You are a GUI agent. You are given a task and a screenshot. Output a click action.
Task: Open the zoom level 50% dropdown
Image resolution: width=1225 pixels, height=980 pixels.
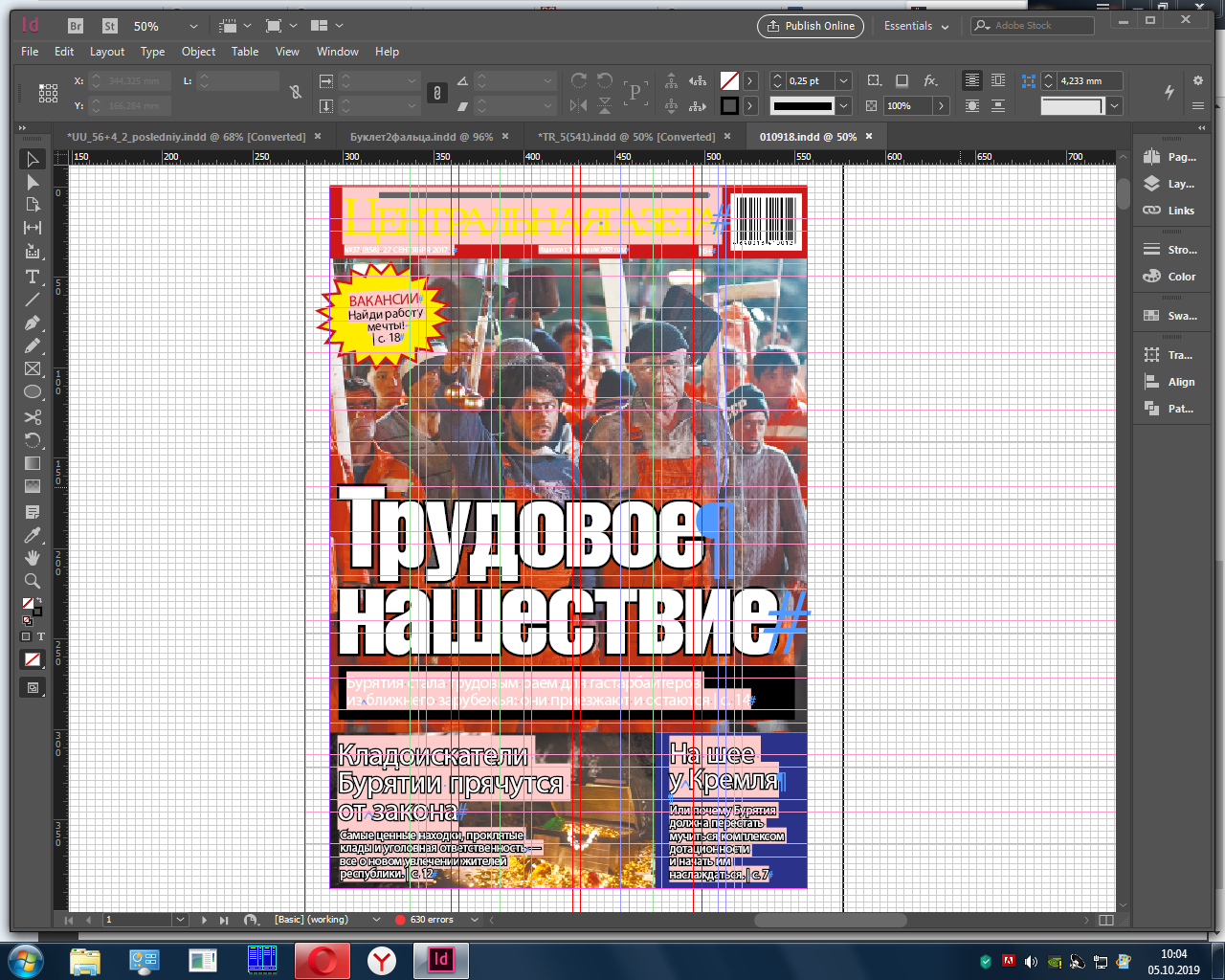click(x=193, y=27)
